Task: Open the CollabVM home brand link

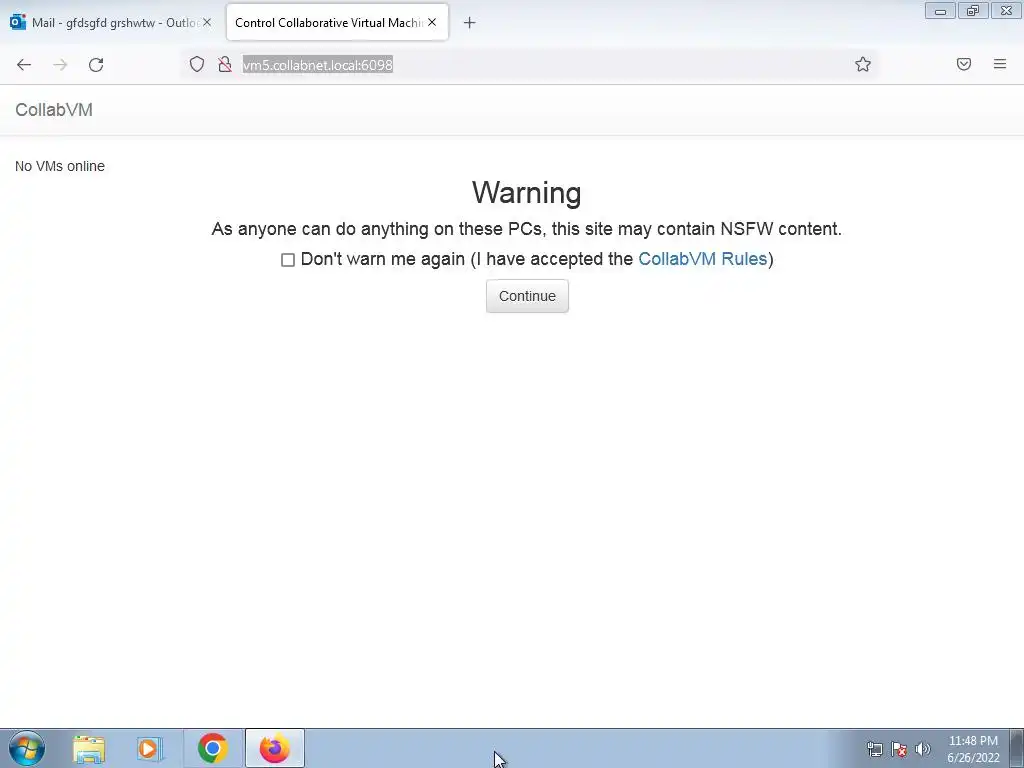Action: [54, 110]
